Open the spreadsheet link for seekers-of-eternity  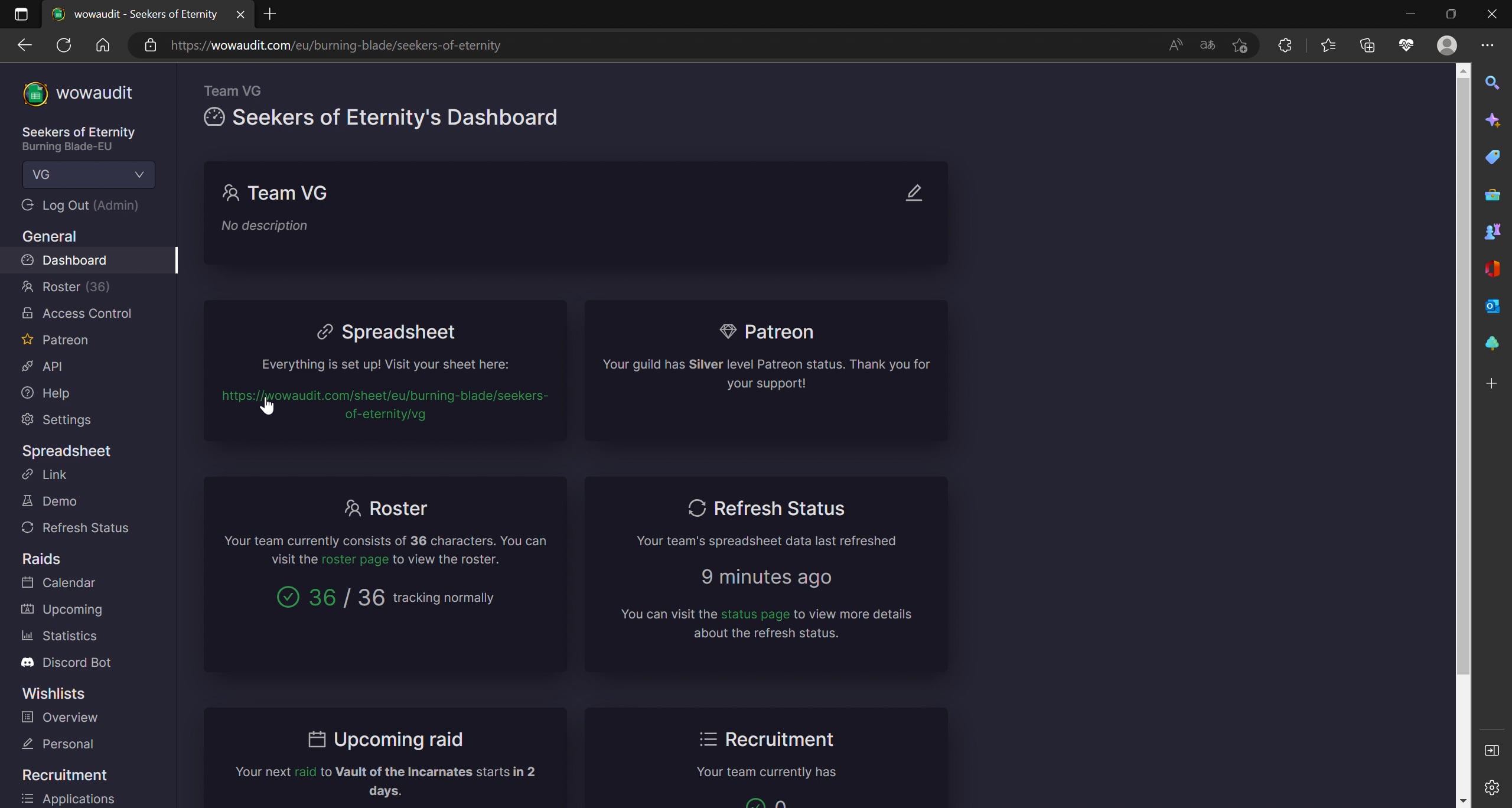[x=384, y=405]
